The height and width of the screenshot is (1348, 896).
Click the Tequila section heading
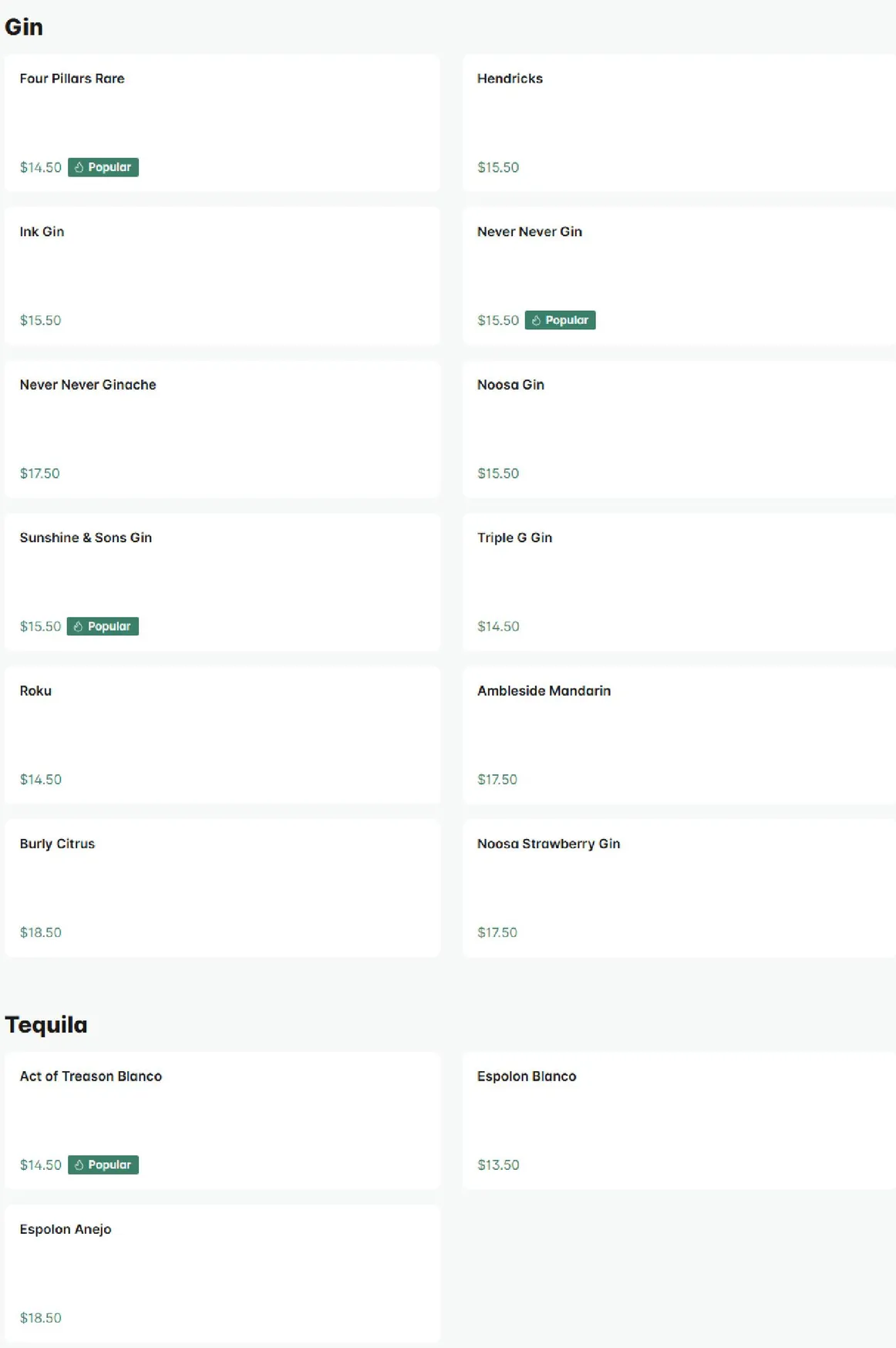pos(46,1025)
